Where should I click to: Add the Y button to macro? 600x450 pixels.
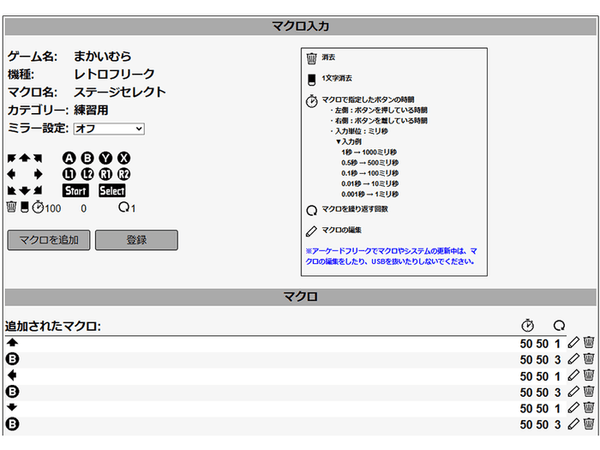click(x=106, y=158)
